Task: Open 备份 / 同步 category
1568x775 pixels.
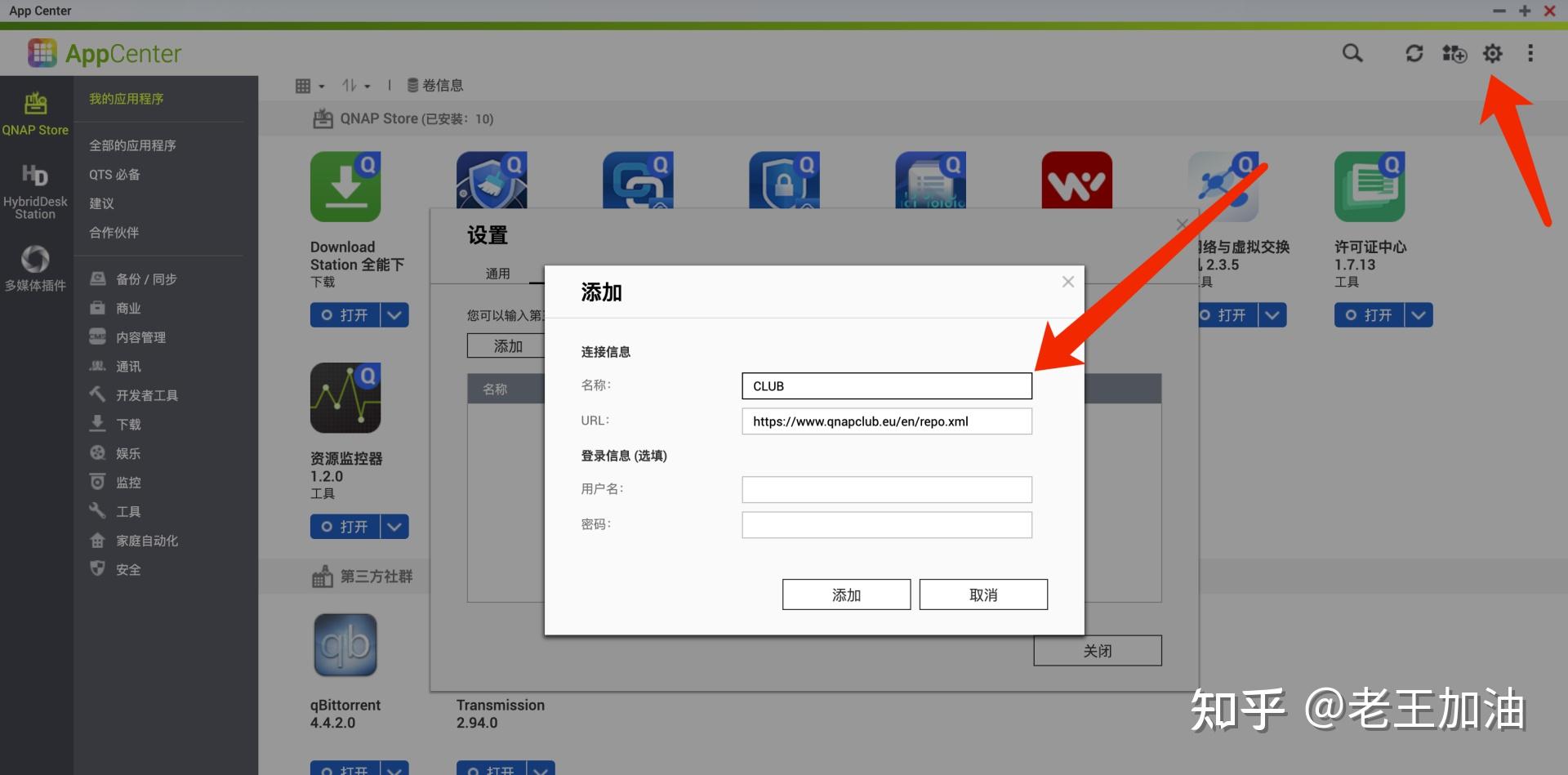Action: click(x=134, y=279)
